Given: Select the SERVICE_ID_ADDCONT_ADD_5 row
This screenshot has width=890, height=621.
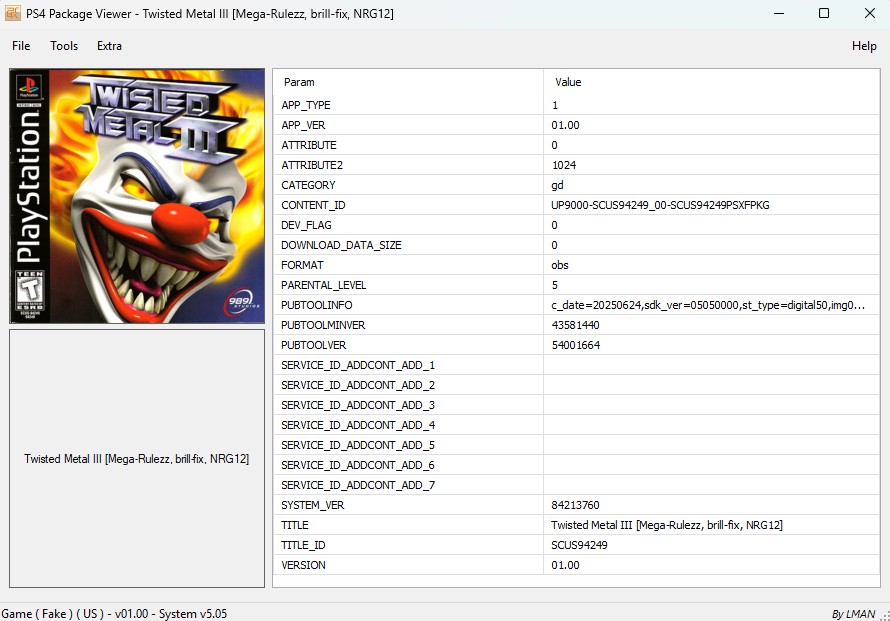Looking at the screenshot, I should [576, 445].
